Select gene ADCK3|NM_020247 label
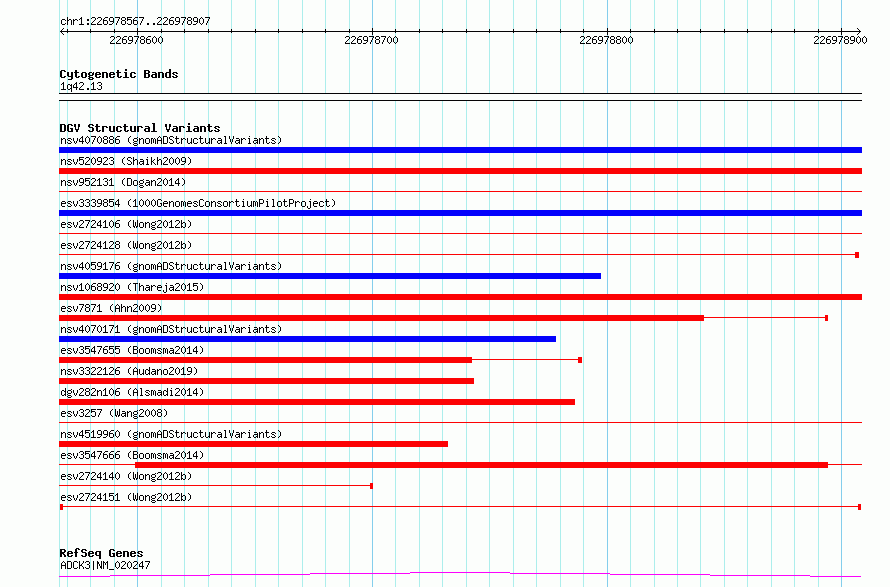 tap(105, 565)
